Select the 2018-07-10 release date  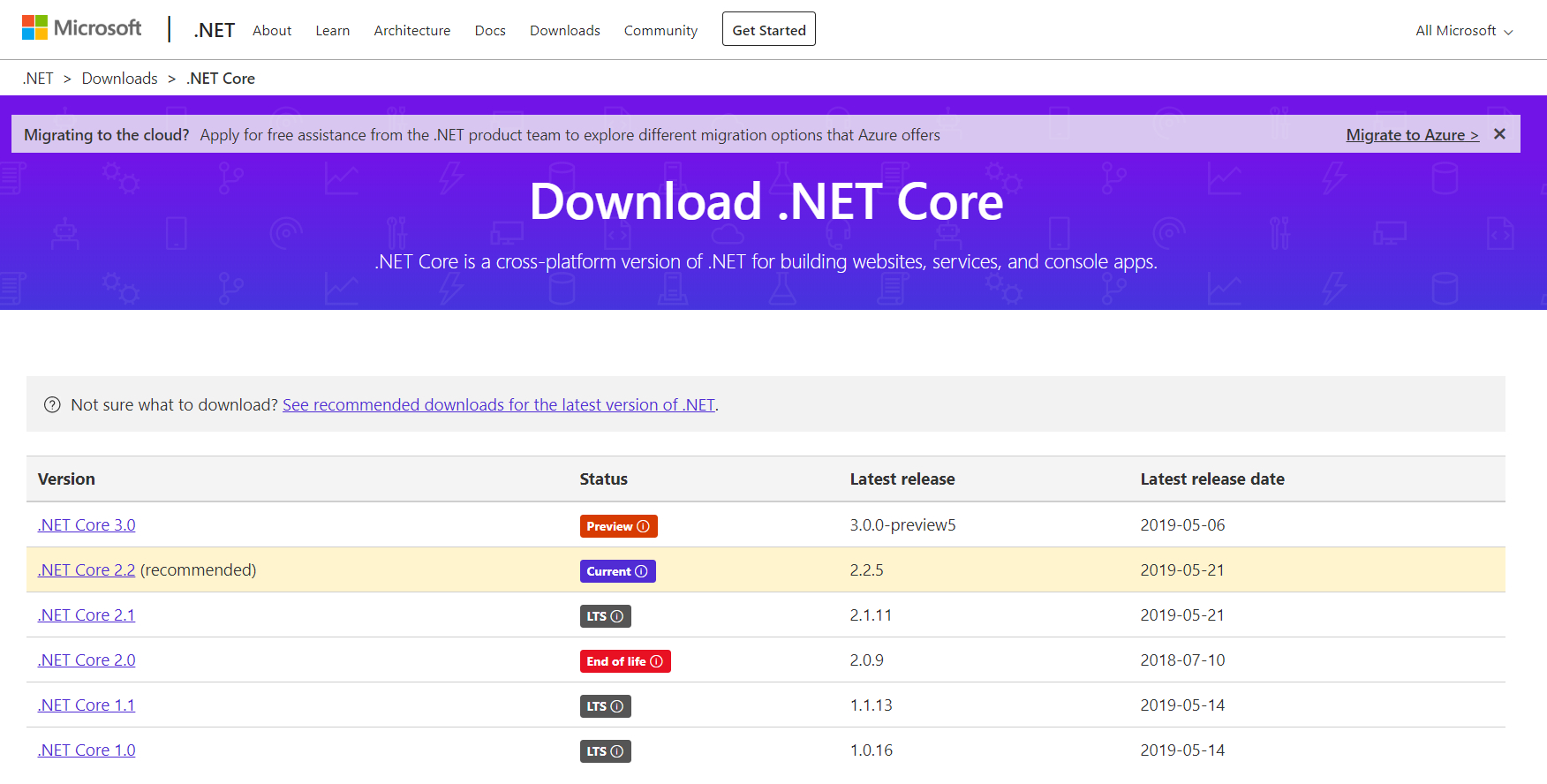1182,660
